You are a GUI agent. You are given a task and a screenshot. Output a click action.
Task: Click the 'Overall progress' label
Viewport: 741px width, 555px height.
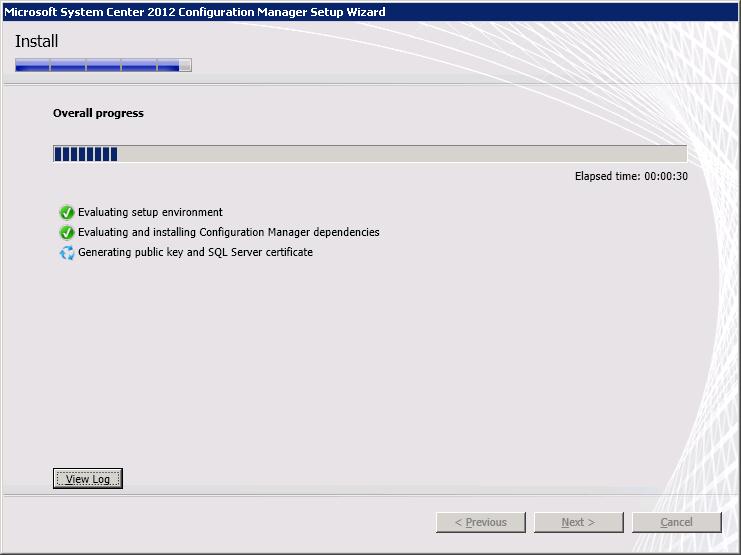click(x=98, y=113)
